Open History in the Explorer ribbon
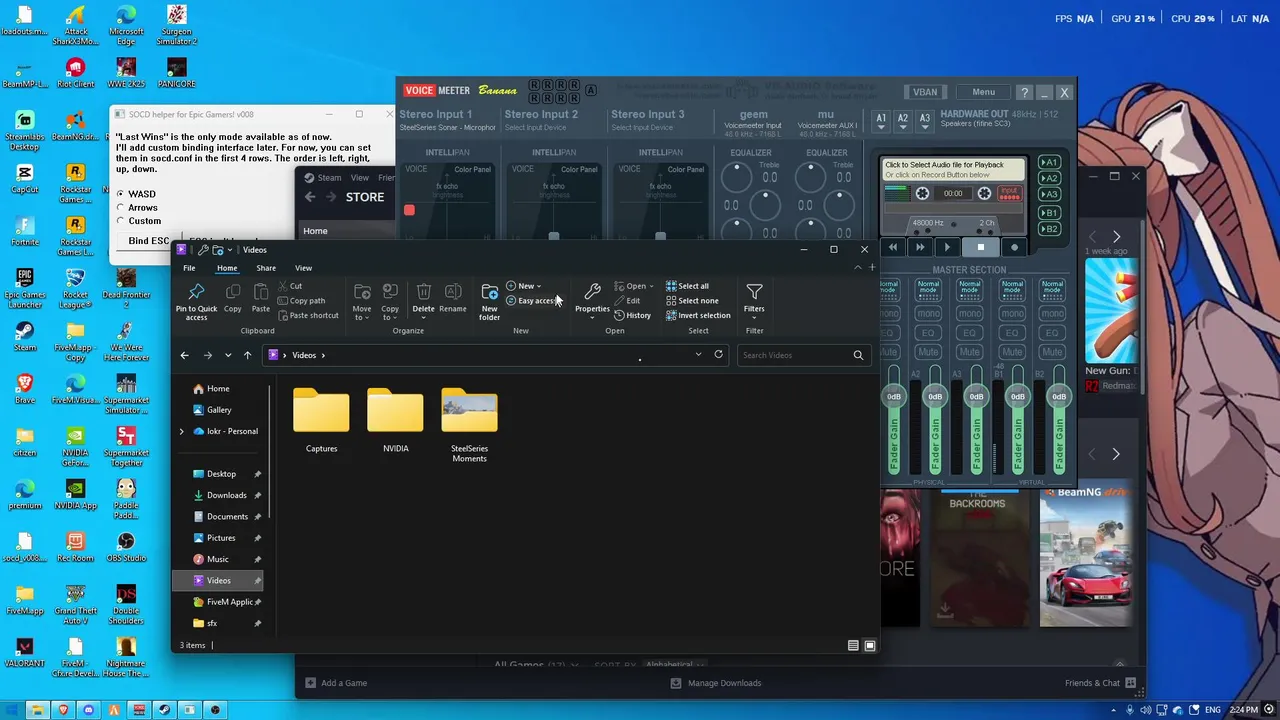 [x=632, y=316]
